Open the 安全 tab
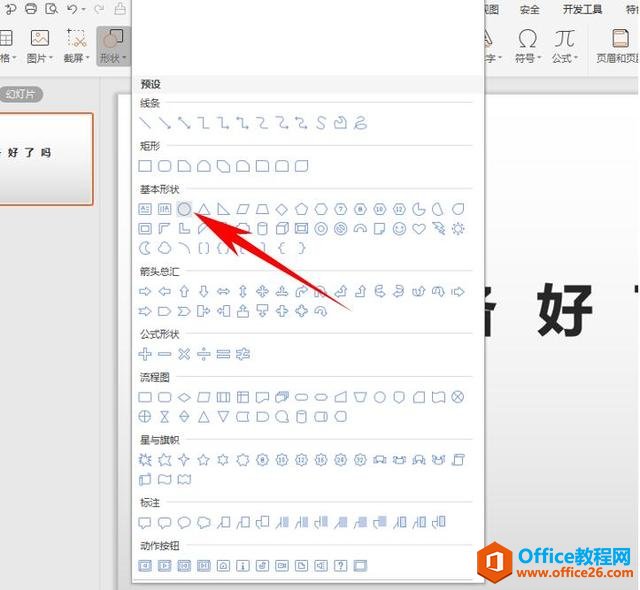Image resolution: width=640 pixels, height=590 pixels. 530,9
